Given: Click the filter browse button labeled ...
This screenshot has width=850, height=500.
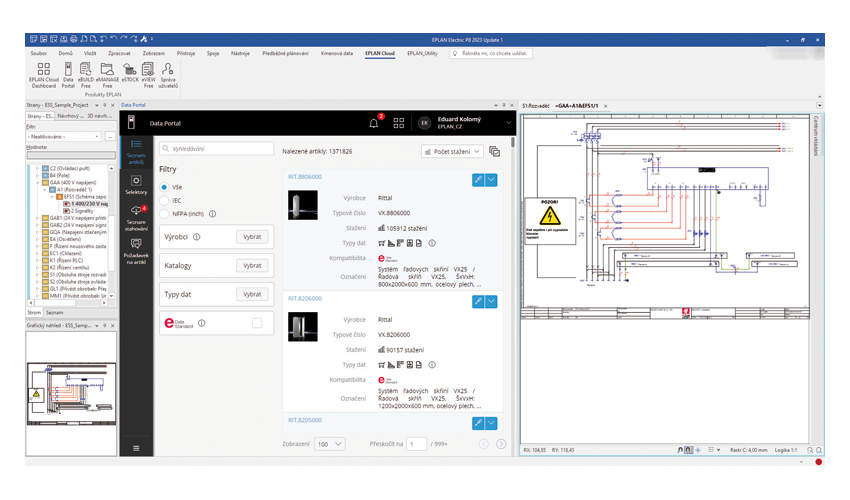Looking at the screenshot, I should tap(110, 137).
